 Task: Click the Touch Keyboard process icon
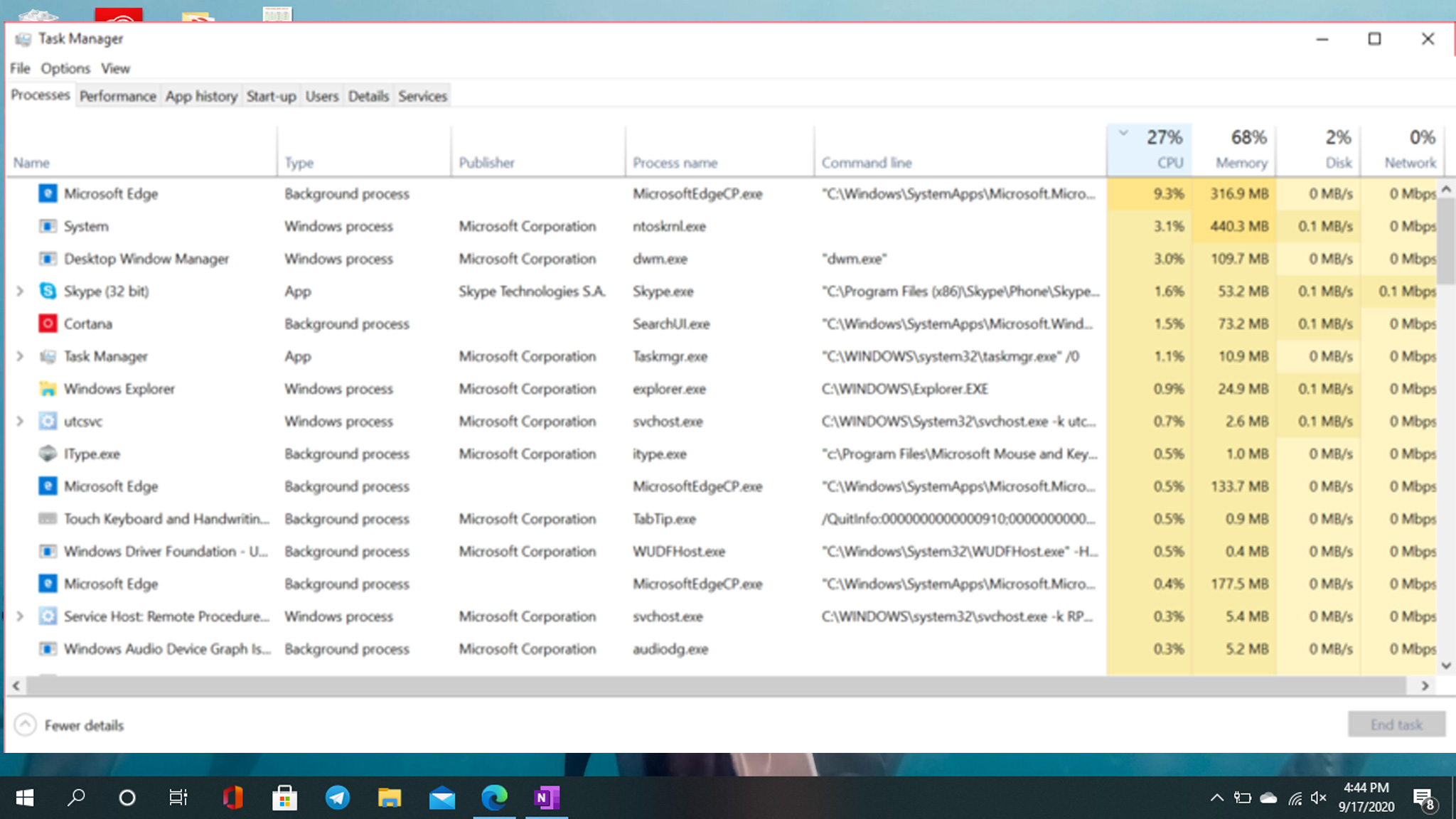point(48,519)
